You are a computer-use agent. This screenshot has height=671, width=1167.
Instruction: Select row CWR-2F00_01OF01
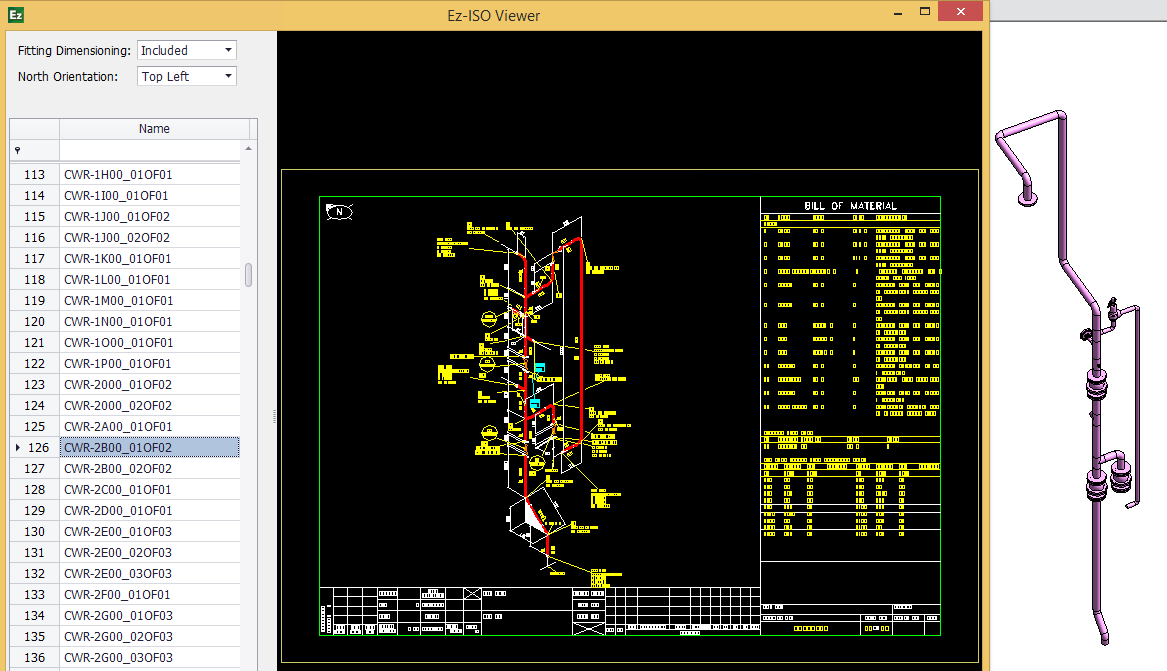click(150, 594)
